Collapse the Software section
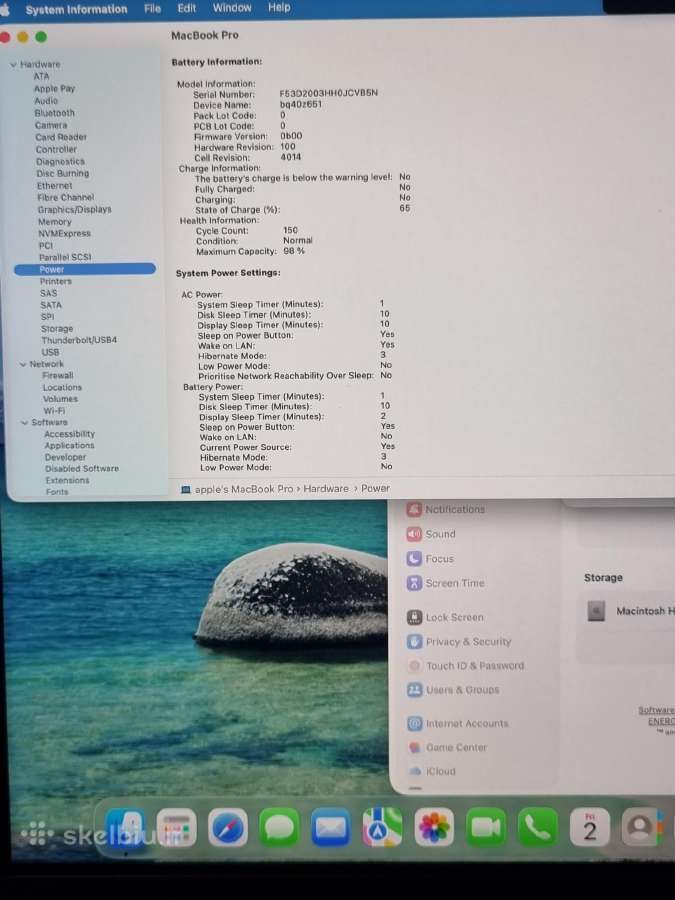The width and height of the screenshot is (675, 900). 25,422
